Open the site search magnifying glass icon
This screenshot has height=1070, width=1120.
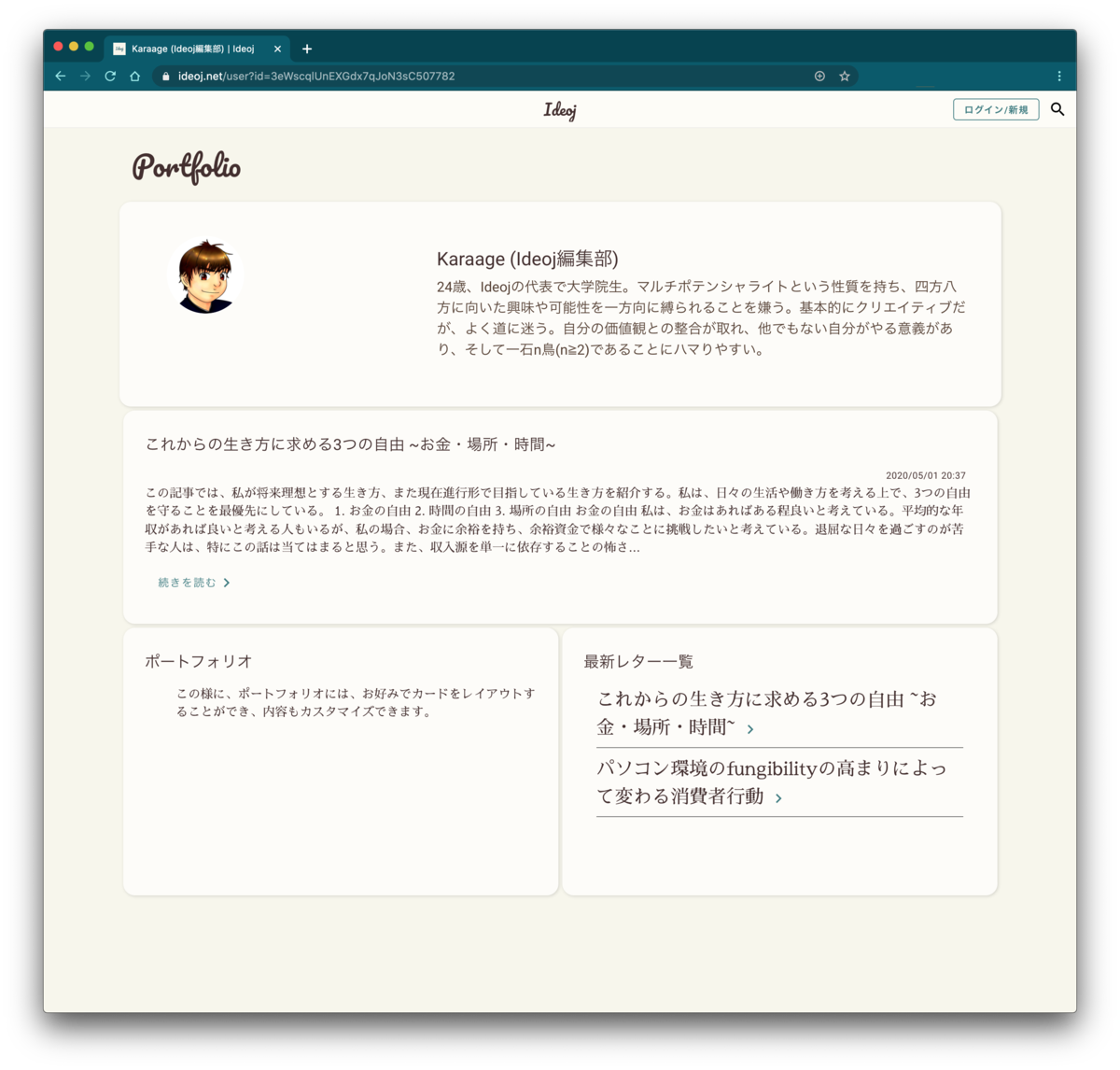pos(1058,109)
